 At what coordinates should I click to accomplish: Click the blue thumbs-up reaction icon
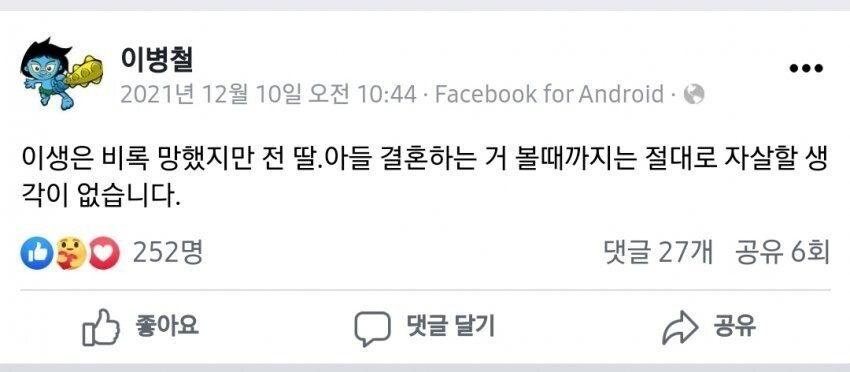pyautogui.click(x=37, y=253)
